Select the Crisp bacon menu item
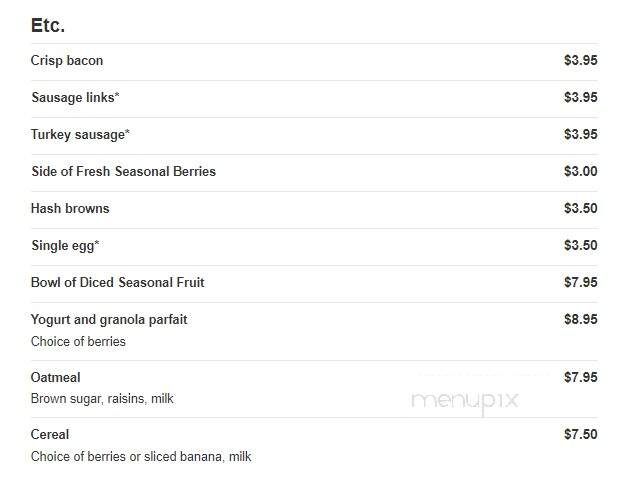 click(x=67, y=60)
